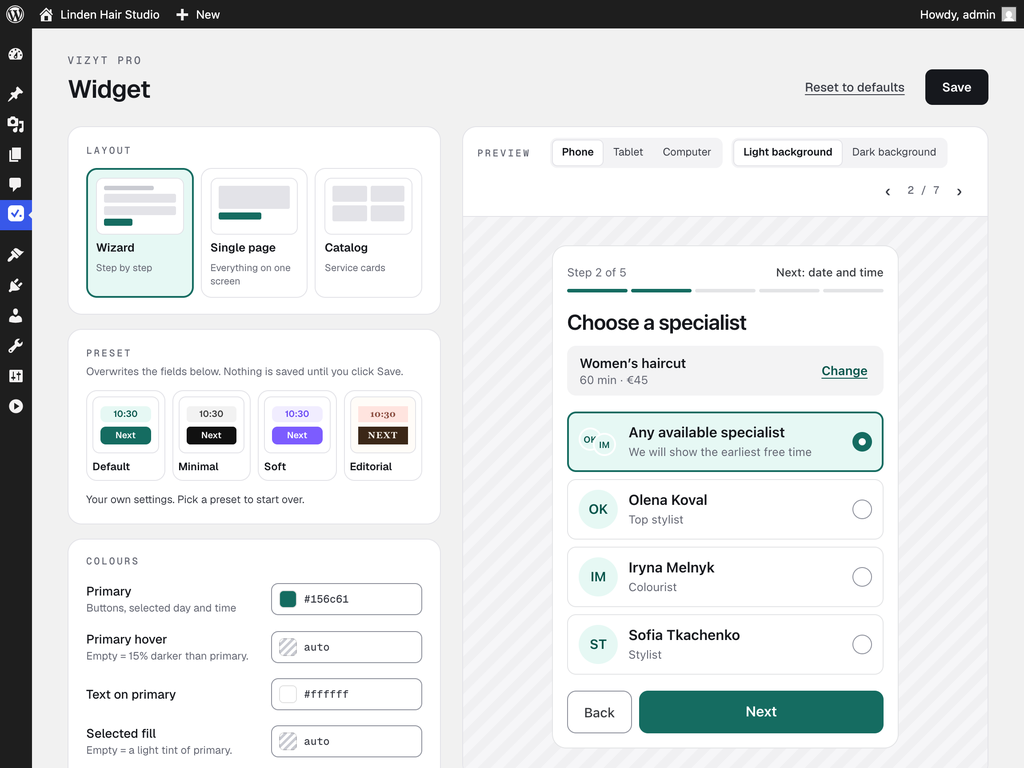Click the Women's haircut service summary
The width and height of the screenshot is (1024, 768).
click(725, 371)
